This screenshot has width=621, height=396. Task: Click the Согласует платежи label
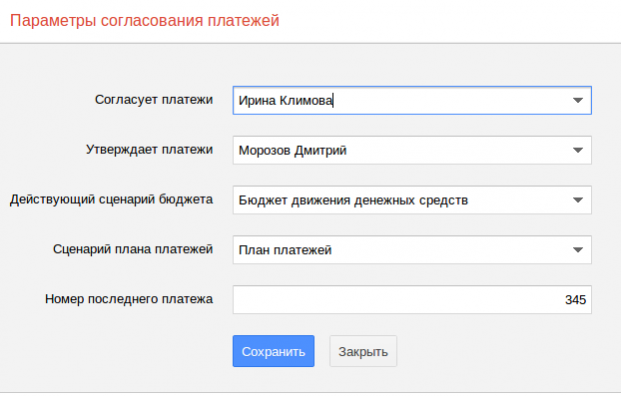pos(154,100)
